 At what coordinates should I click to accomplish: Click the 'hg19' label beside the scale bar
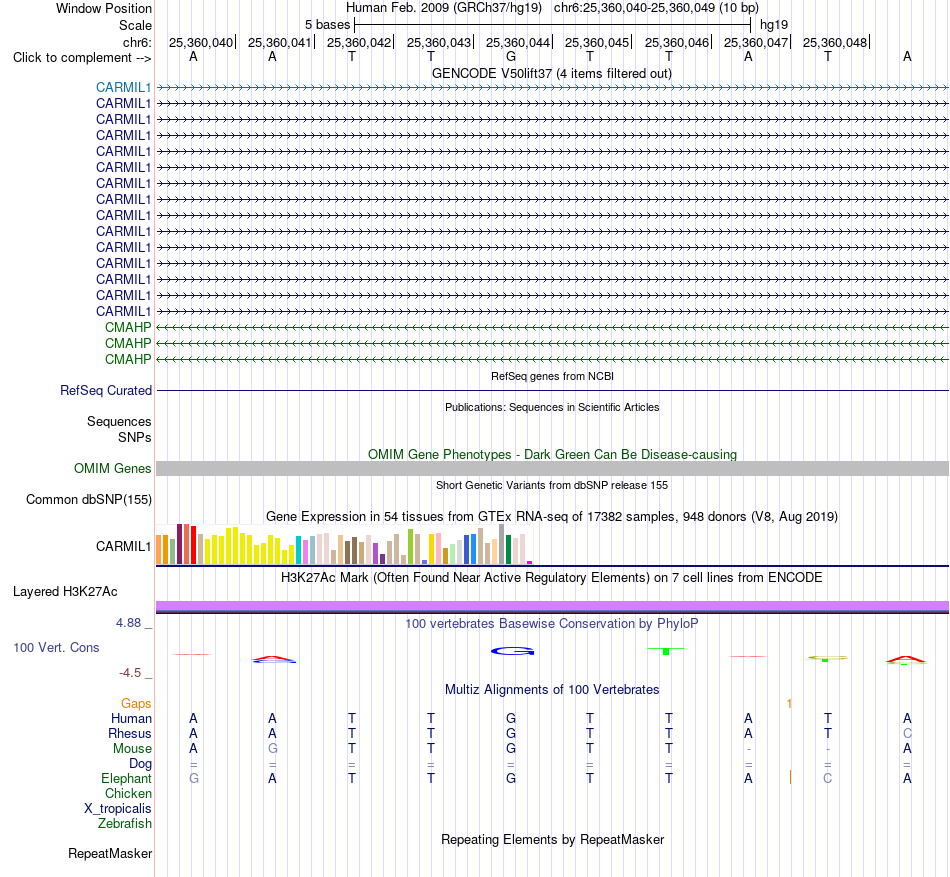coord(774,25)
